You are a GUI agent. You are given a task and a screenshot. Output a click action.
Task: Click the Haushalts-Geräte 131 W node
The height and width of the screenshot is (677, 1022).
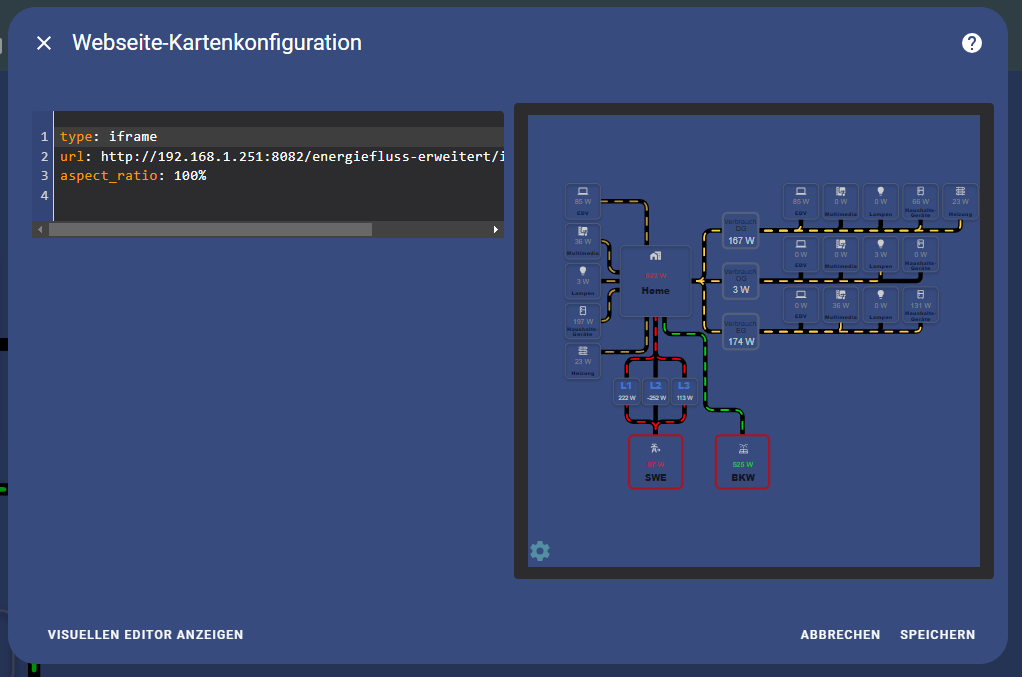tap(920, 305)
